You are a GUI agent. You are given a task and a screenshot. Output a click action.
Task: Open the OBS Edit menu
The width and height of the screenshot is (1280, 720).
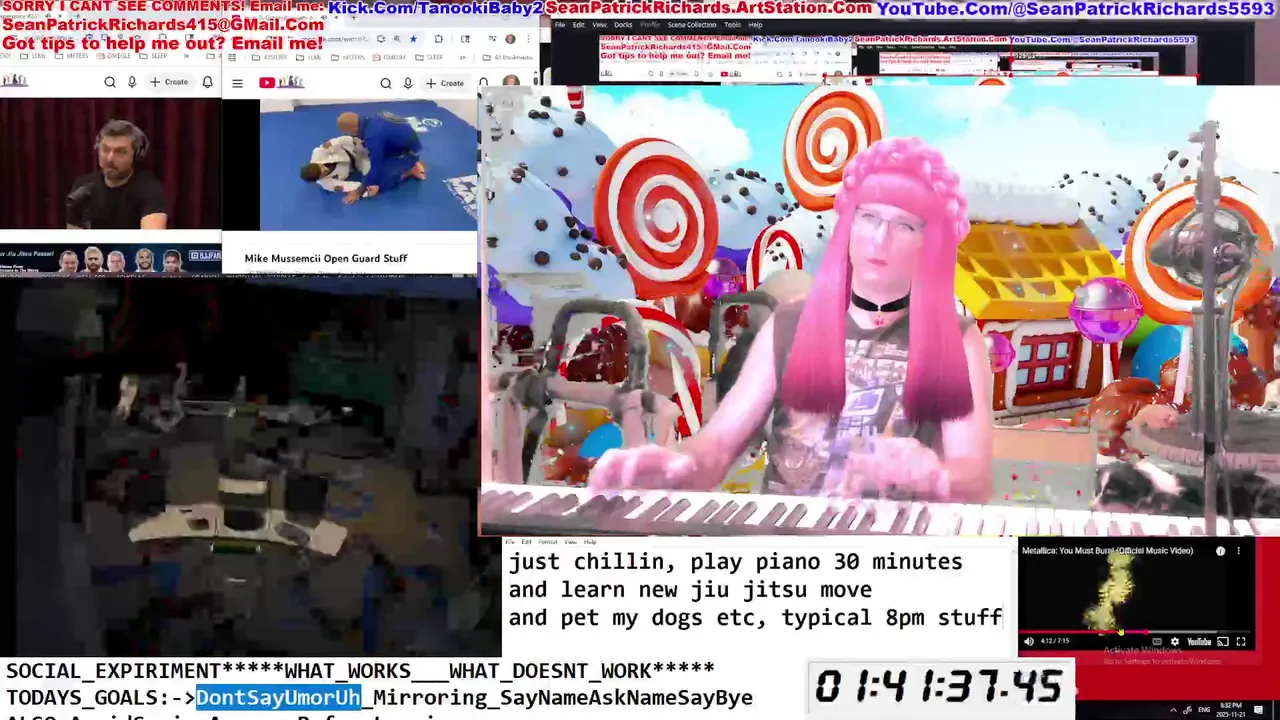point(579,25)
